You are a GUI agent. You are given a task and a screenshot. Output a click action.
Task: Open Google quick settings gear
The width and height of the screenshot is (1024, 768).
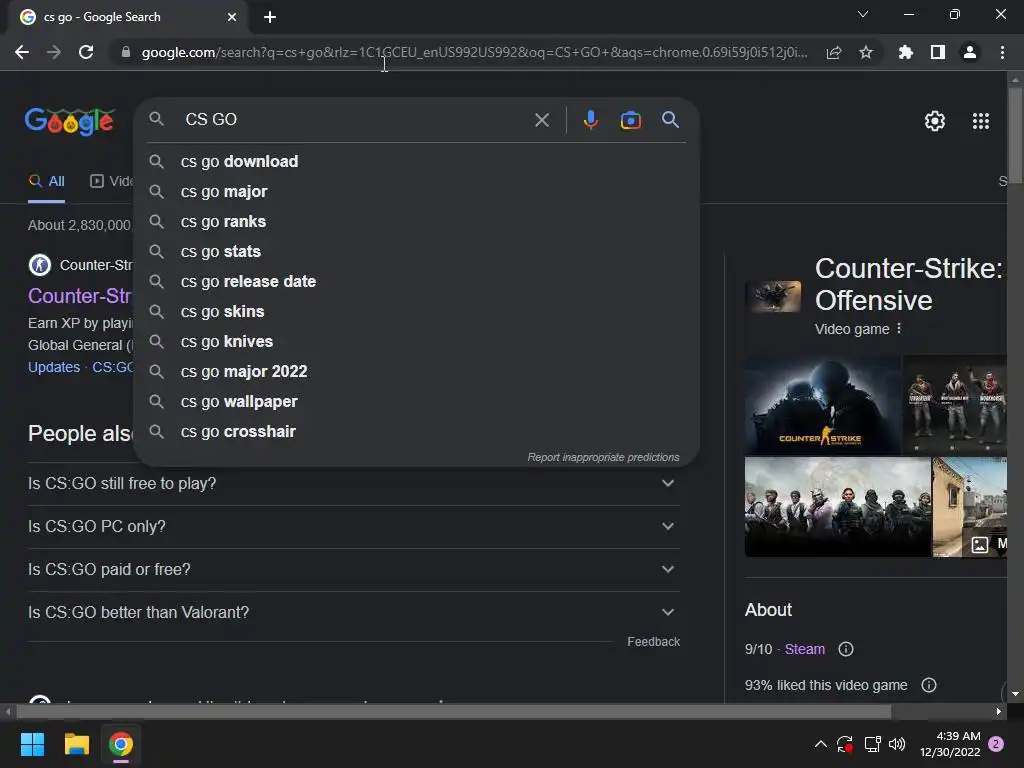pyautogui.click(x=935, y=121)
